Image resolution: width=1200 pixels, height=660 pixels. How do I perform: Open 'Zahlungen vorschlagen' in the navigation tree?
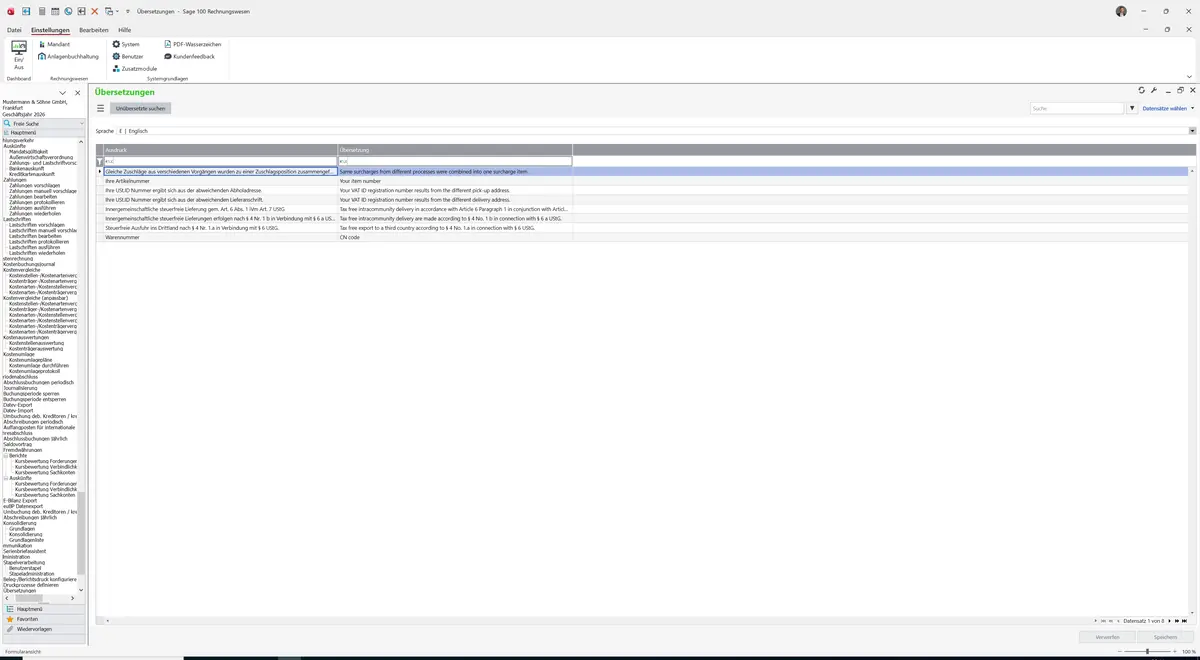[34, 186]
